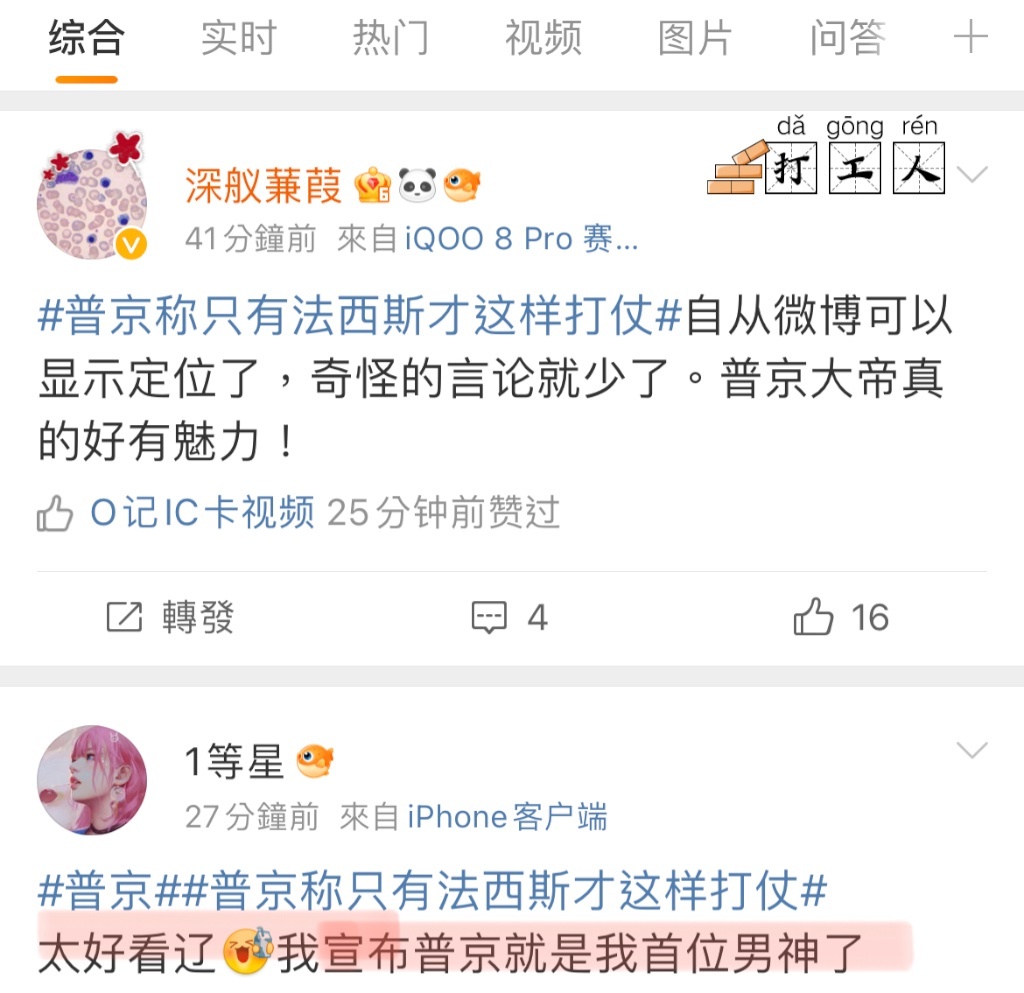The width and height of the screenshot is (1024, 993).
Task: Open comments icon showing 4 replies
Action: tap(489, 616)
